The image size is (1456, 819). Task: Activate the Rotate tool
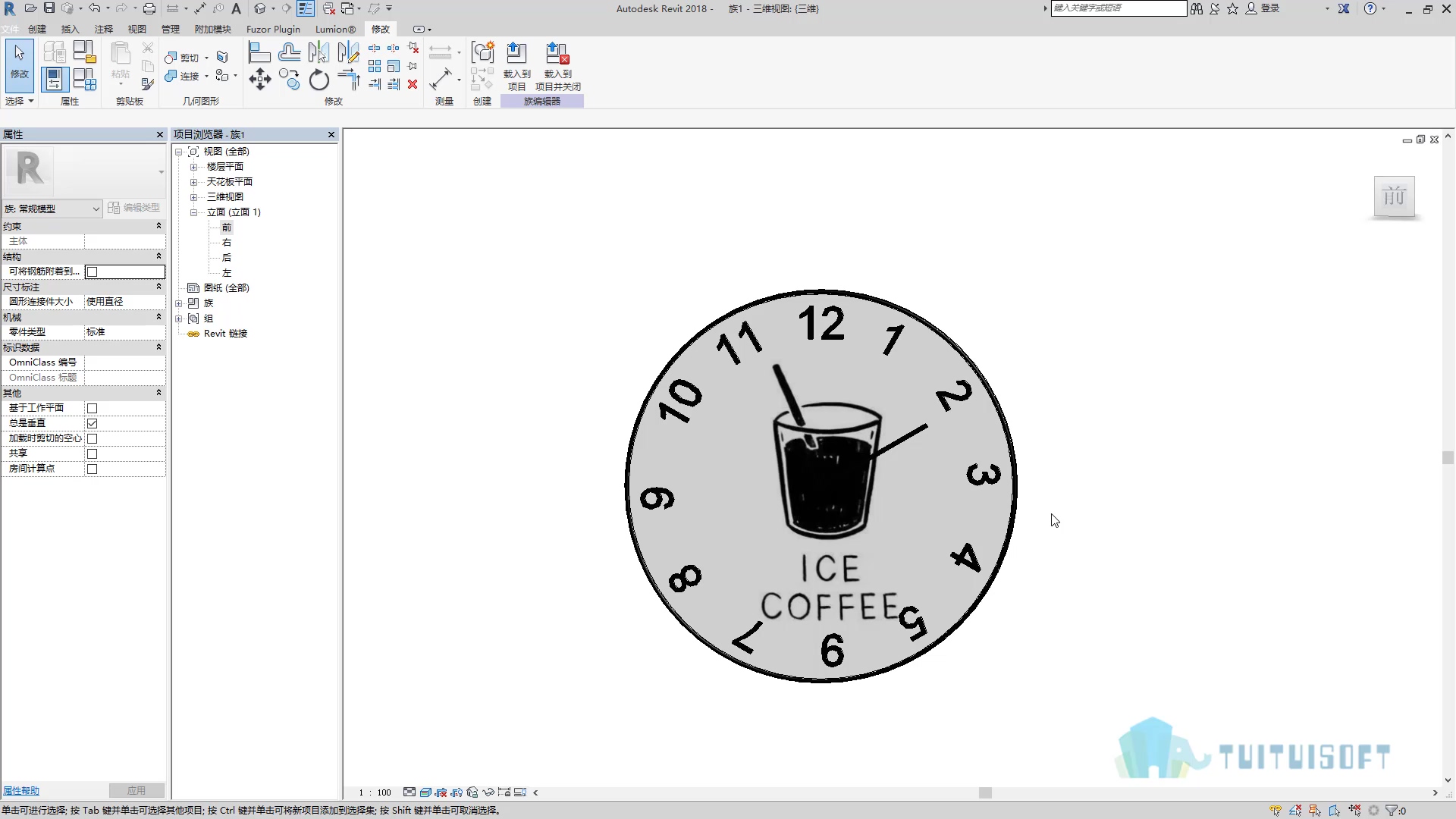(x=319, y=79)
